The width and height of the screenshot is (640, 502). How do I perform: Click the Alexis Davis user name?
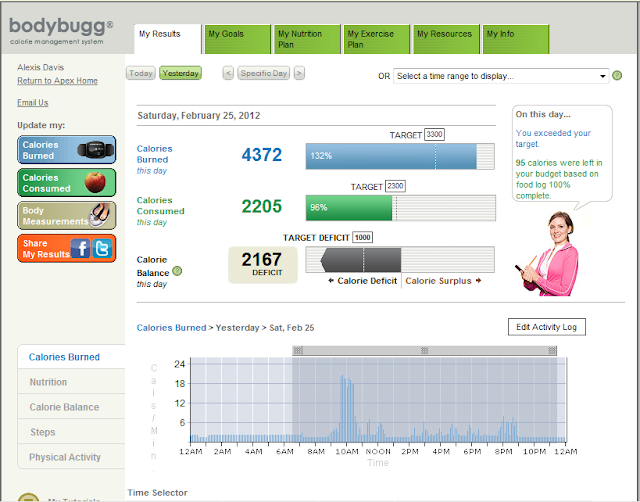tap(40, 67)
